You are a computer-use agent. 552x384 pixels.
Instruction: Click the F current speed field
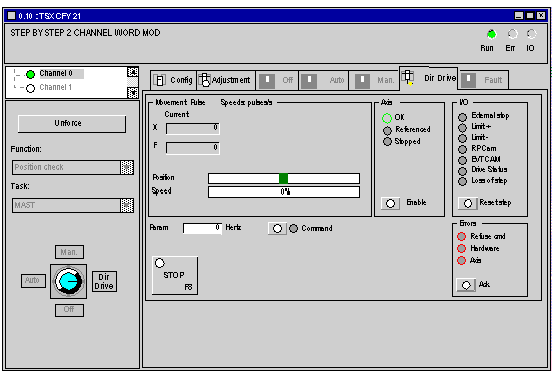[193, 148]
